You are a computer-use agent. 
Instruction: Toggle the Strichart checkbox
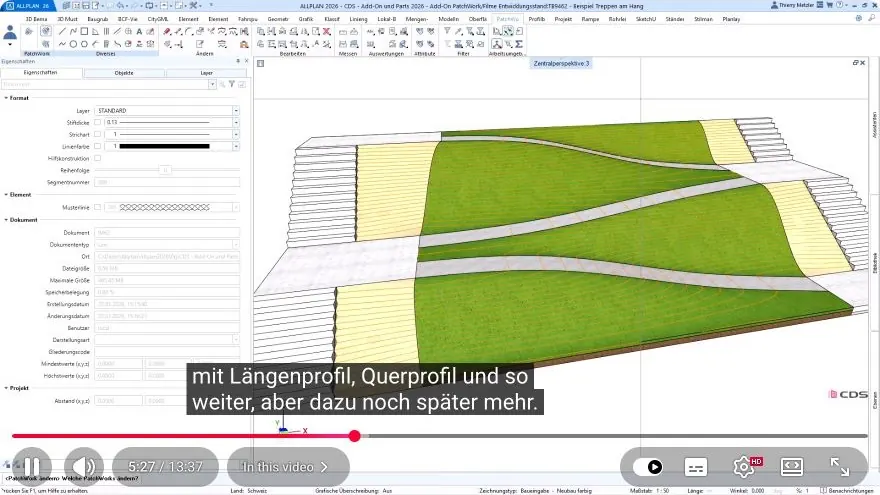98,134
